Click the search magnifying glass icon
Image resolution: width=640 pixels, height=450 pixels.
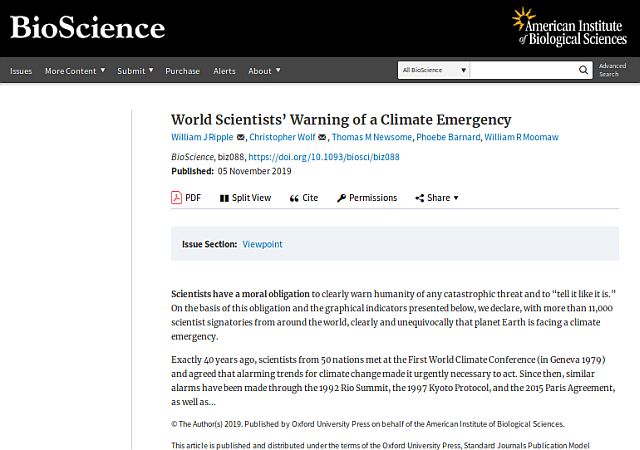[x=583, y=70]
